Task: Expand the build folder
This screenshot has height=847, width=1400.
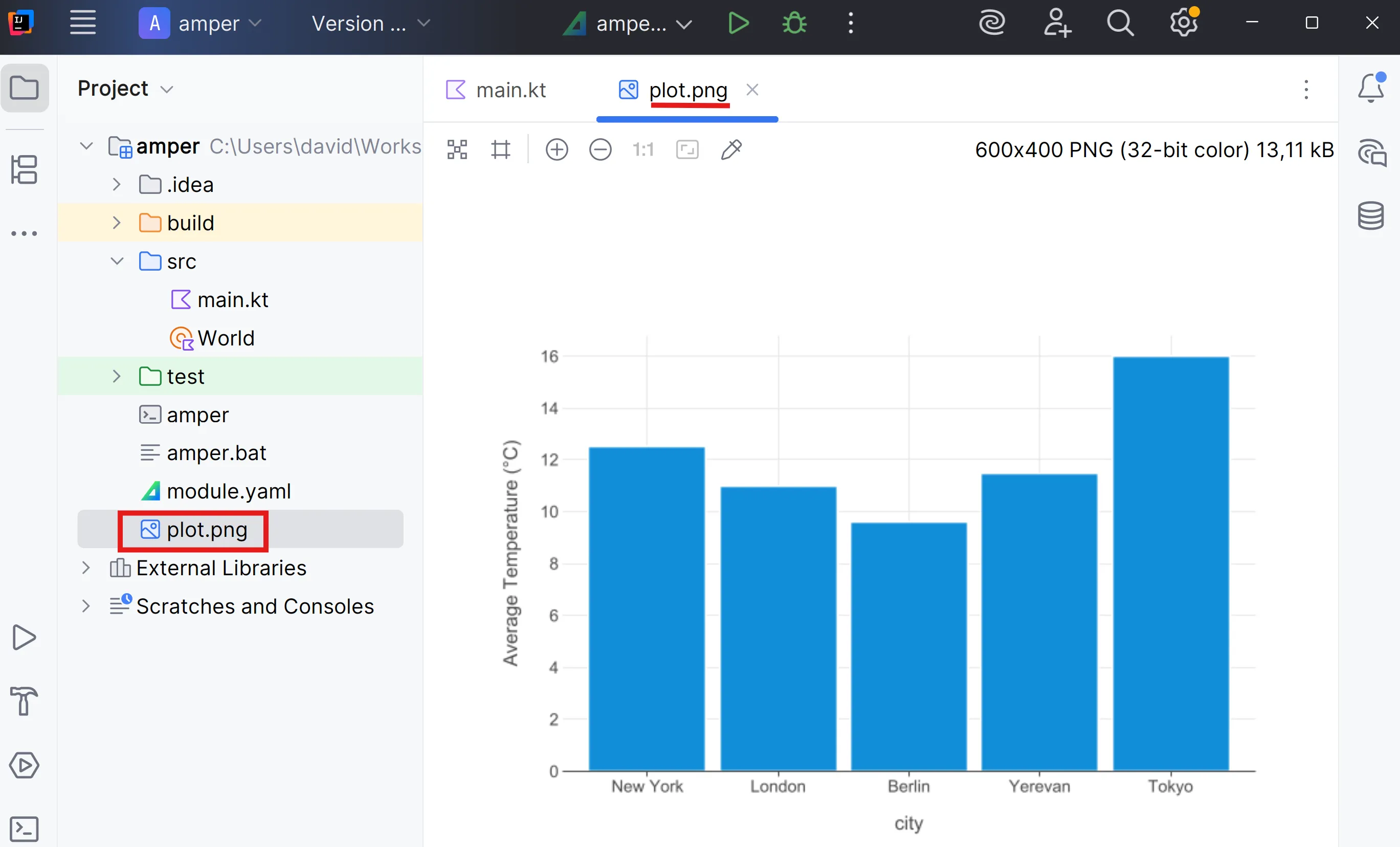Action: [x=117, y=223]
